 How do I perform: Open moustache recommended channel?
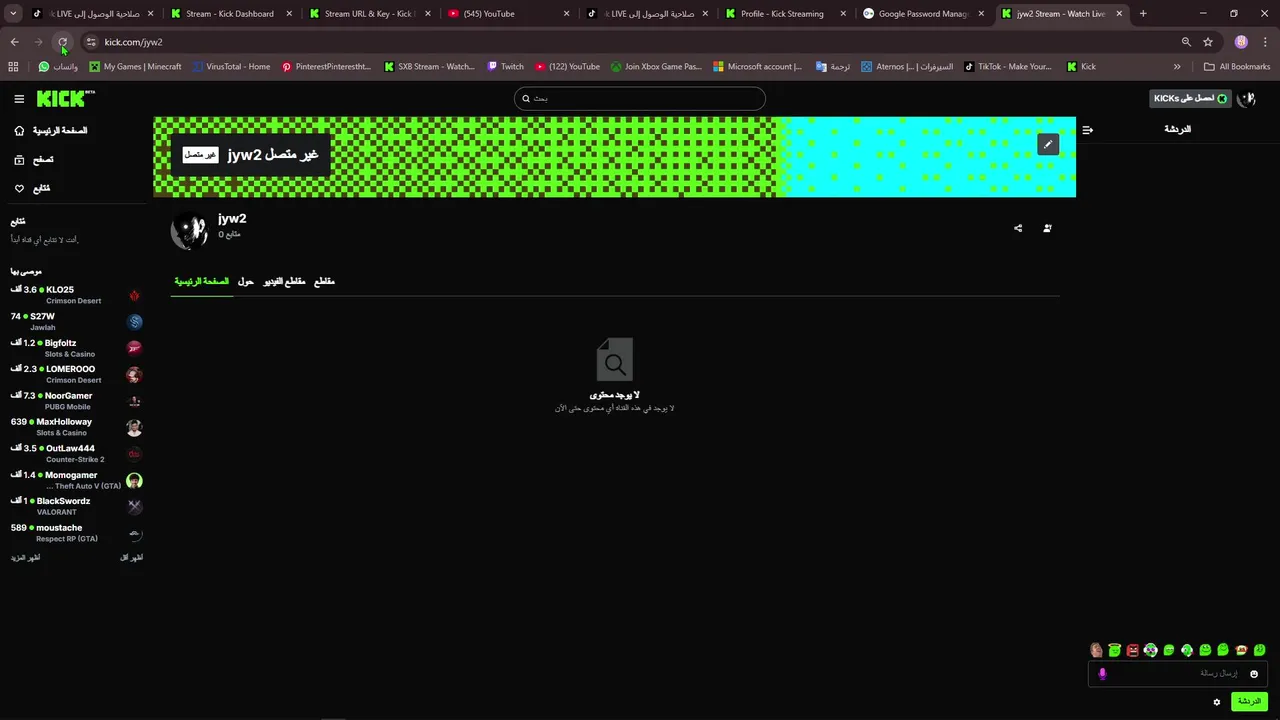76,533
